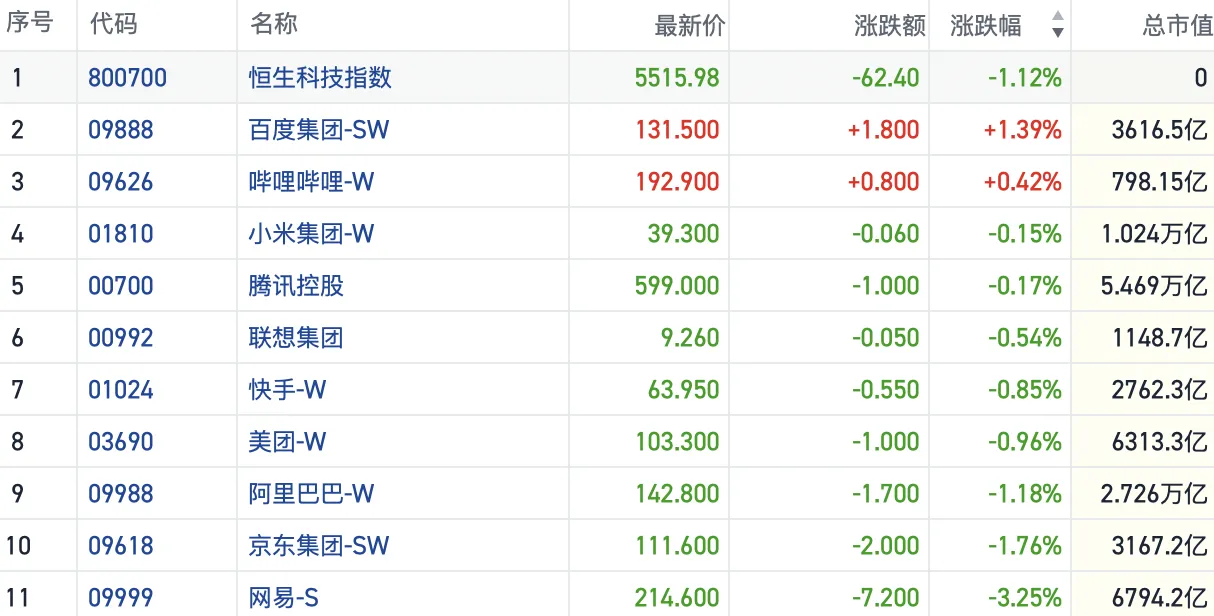Click stock code 800700
Image resolution: width=1214 pixels, height=616 pixels.
coord(127,77)
